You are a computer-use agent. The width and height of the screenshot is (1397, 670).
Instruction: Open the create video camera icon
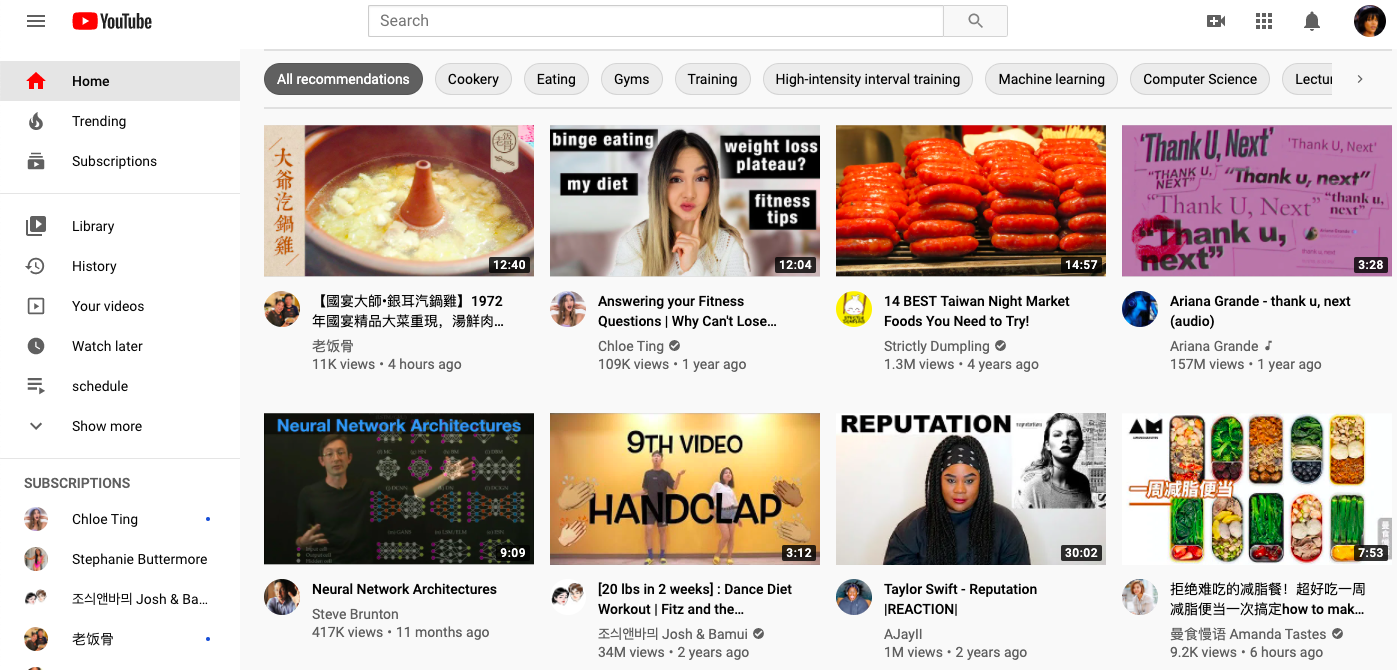1216,21
